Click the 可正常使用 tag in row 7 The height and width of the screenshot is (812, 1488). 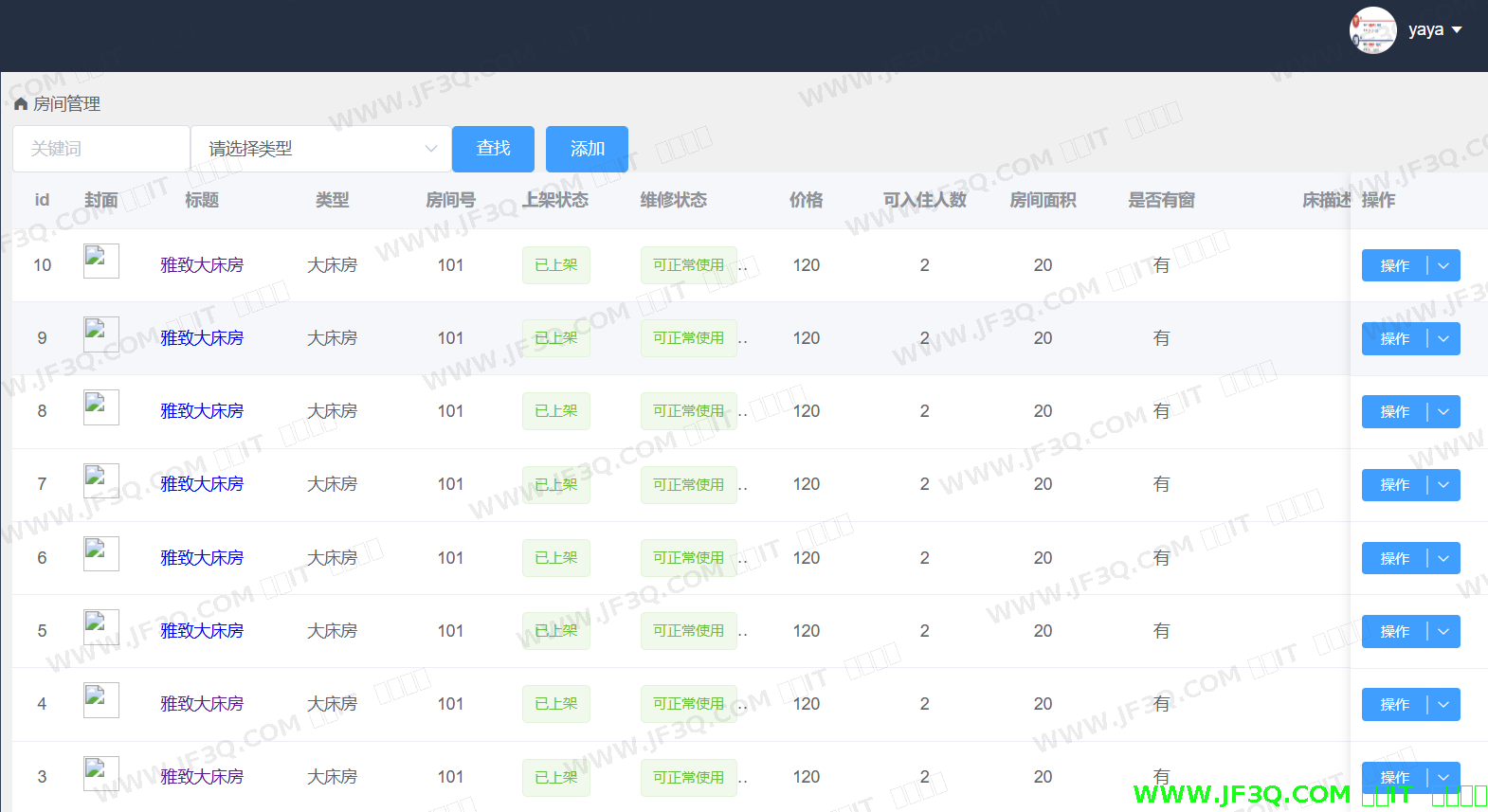click(688, 485)
